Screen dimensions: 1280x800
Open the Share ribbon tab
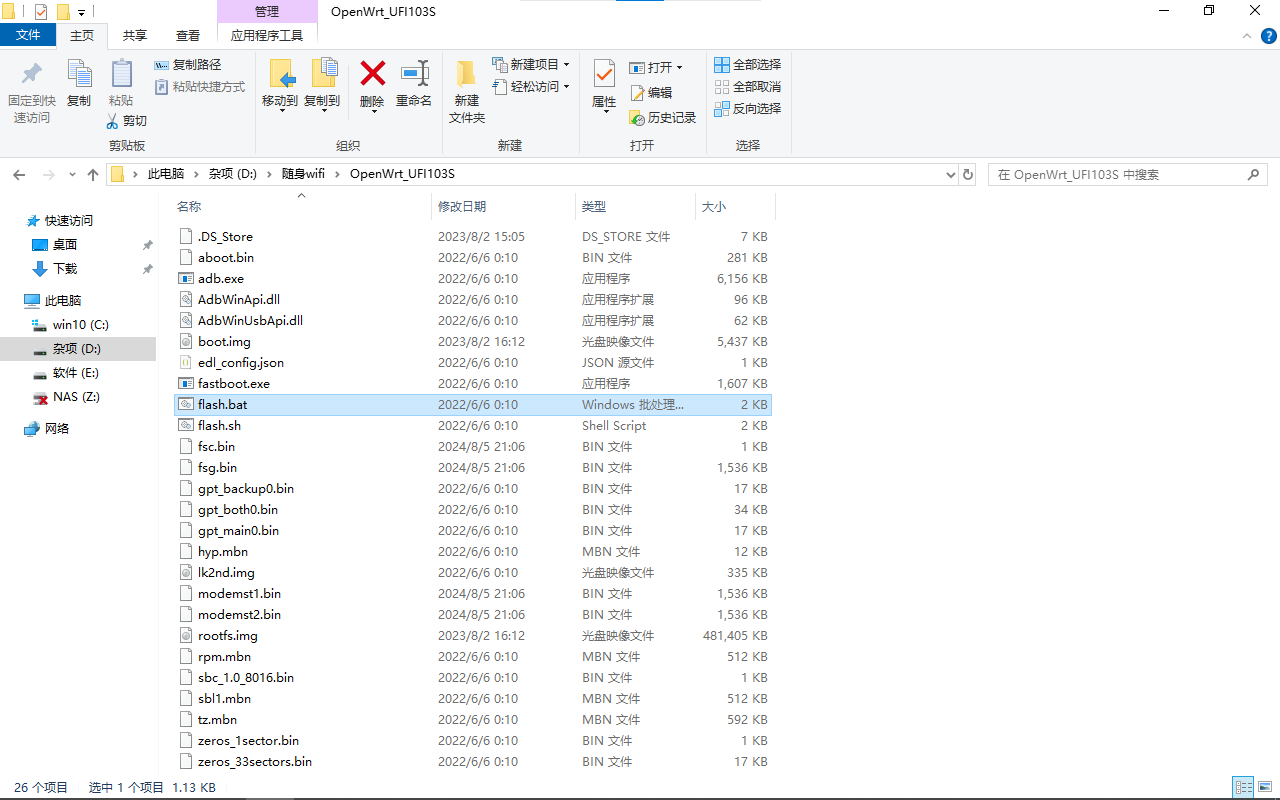[135, 35]
